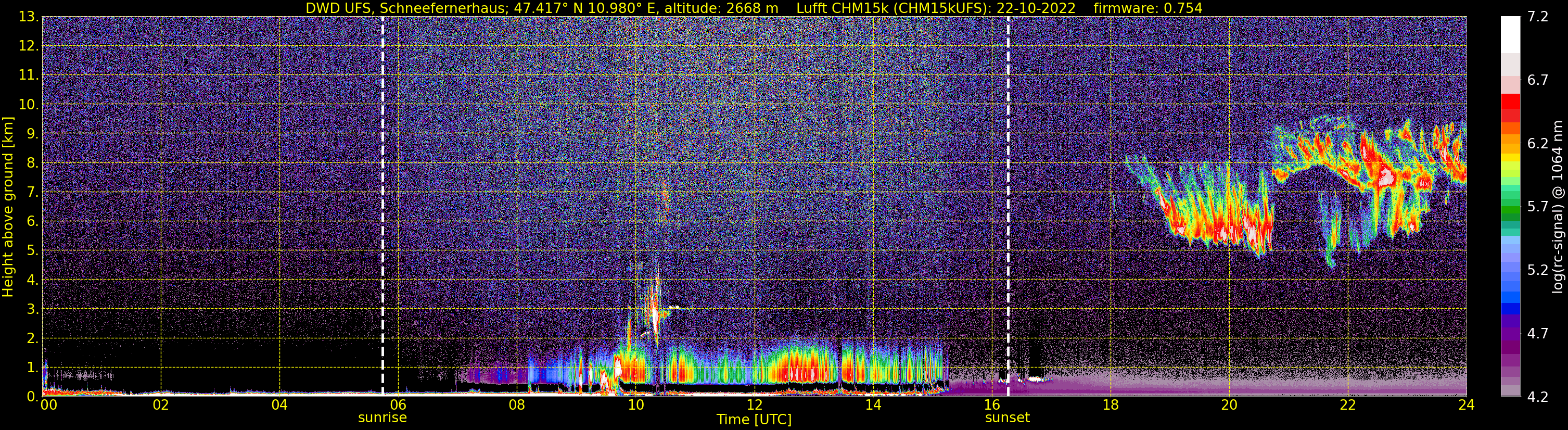Click the time axis tick label '12'
The height and width of the screenshot is (430, 1568).
click(x=754, y=405)
